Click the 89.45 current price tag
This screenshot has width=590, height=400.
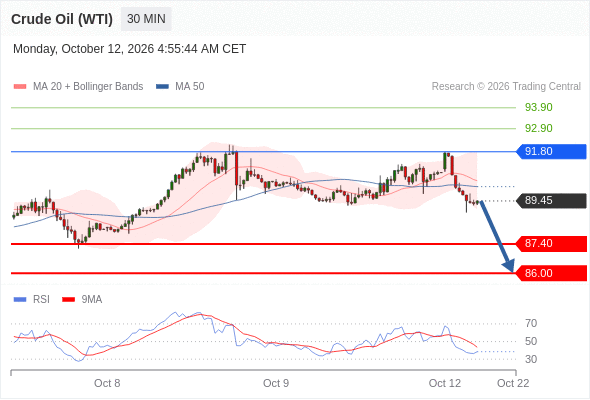pyautogui.click(x=550, y=201)
